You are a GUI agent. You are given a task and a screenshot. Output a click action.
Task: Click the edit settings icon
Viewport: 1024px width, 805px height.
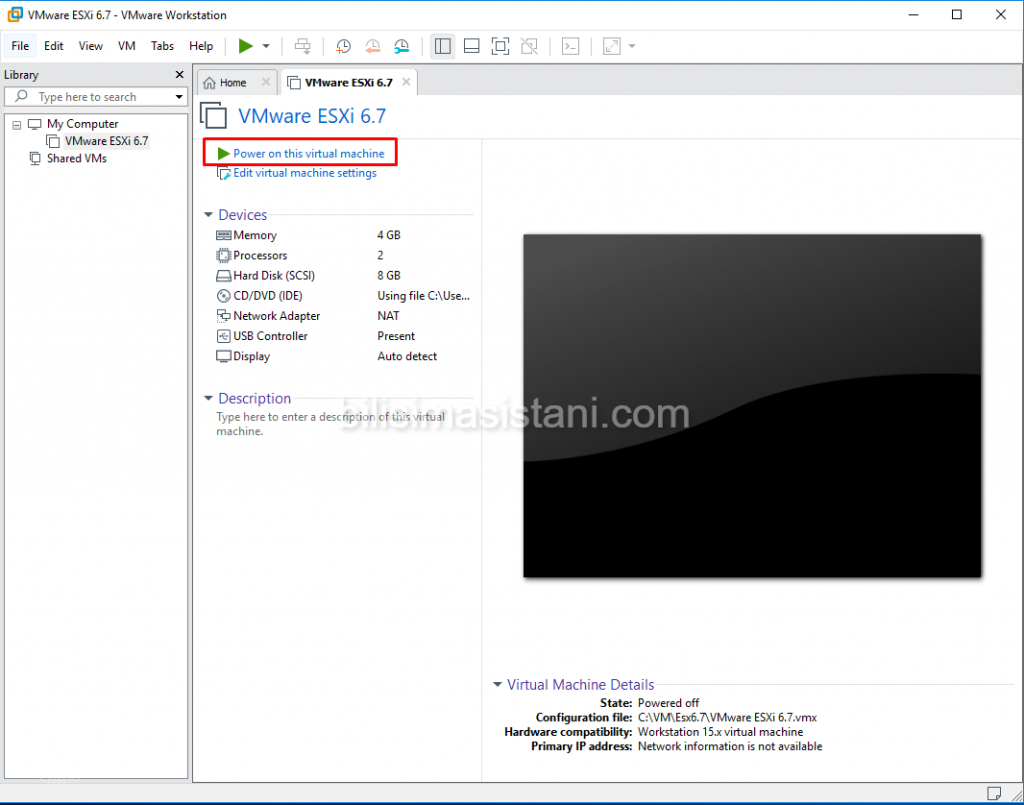tap(223, 174)
